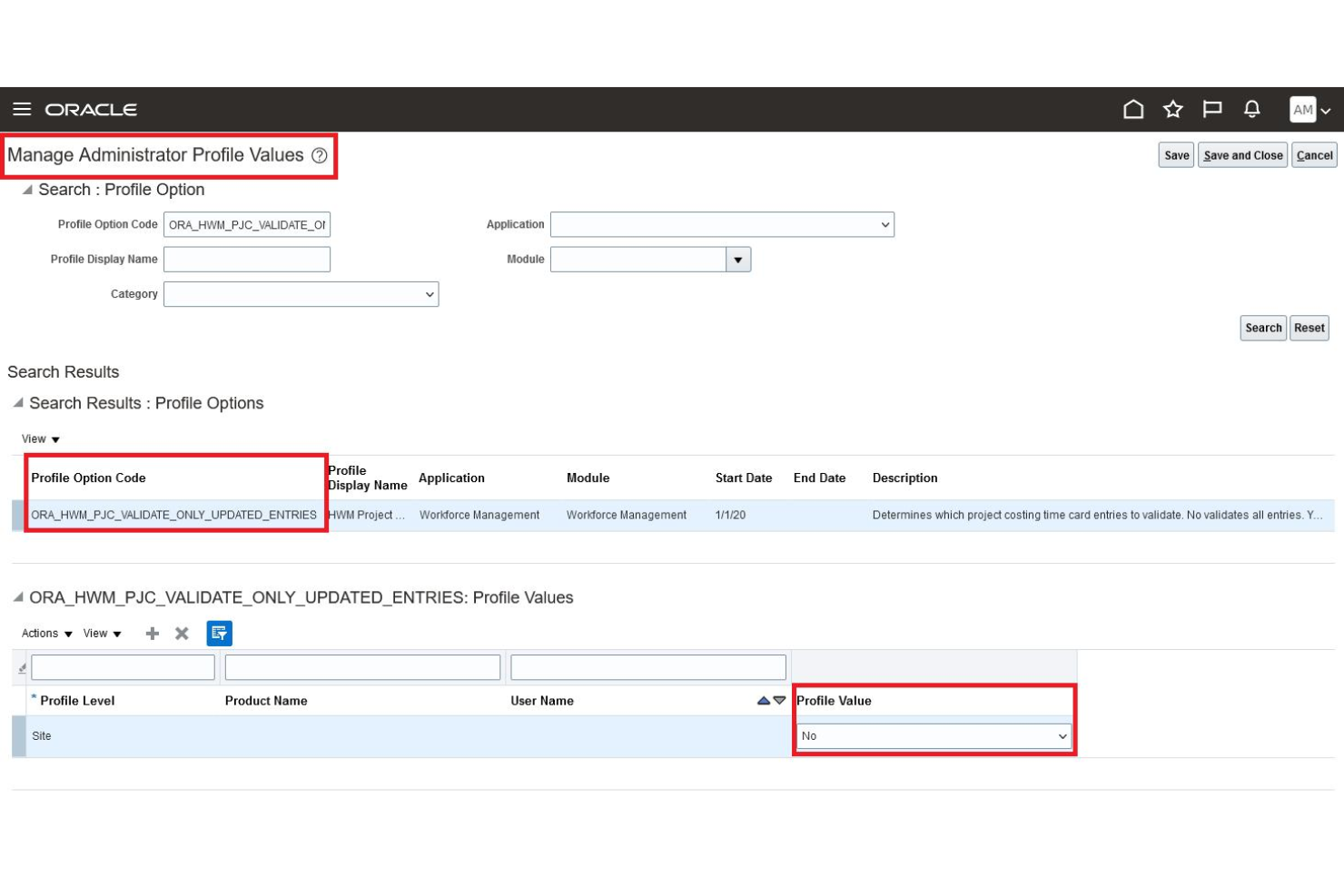Open the hamburger navigator menu
Image resolution: width=1344 pixels, height=896 pixels.
coord(22,109)
